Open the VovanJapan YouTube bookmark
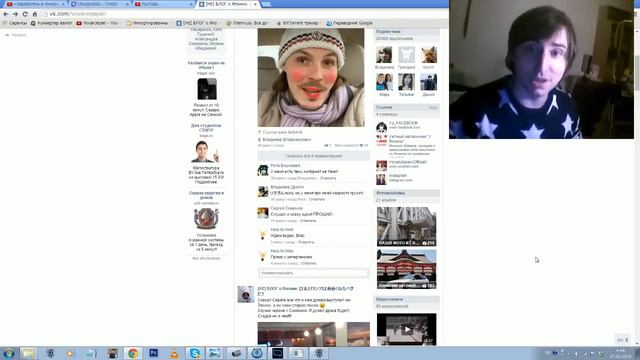 click(97, 23)
